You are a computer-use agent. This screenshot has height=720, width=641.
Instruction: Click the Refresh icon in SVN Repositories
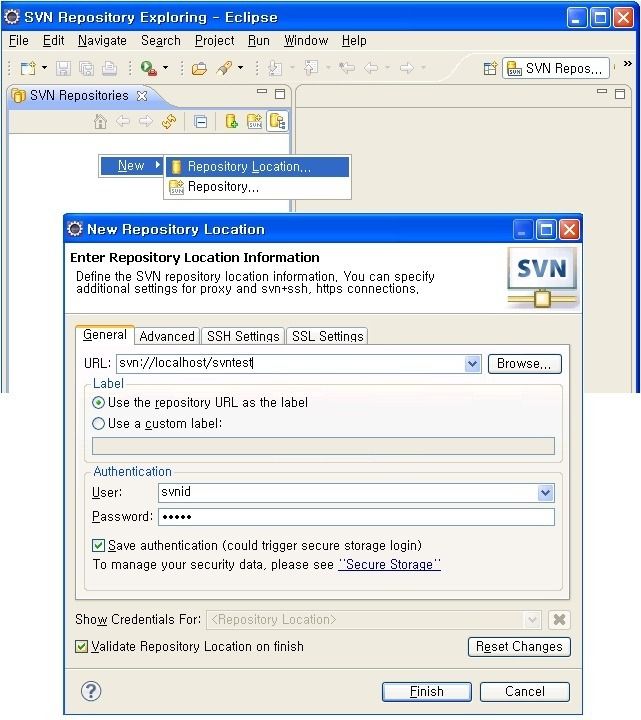click(169, 122)
